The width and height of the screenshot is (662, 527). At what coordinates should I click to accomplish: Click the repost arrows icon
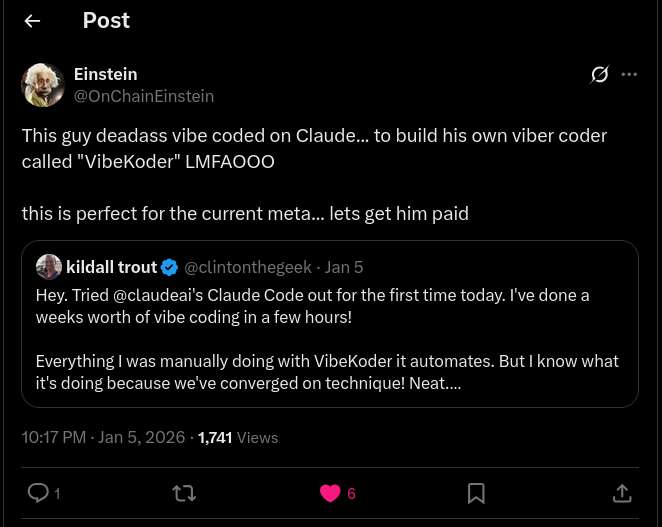click(184, 493)
